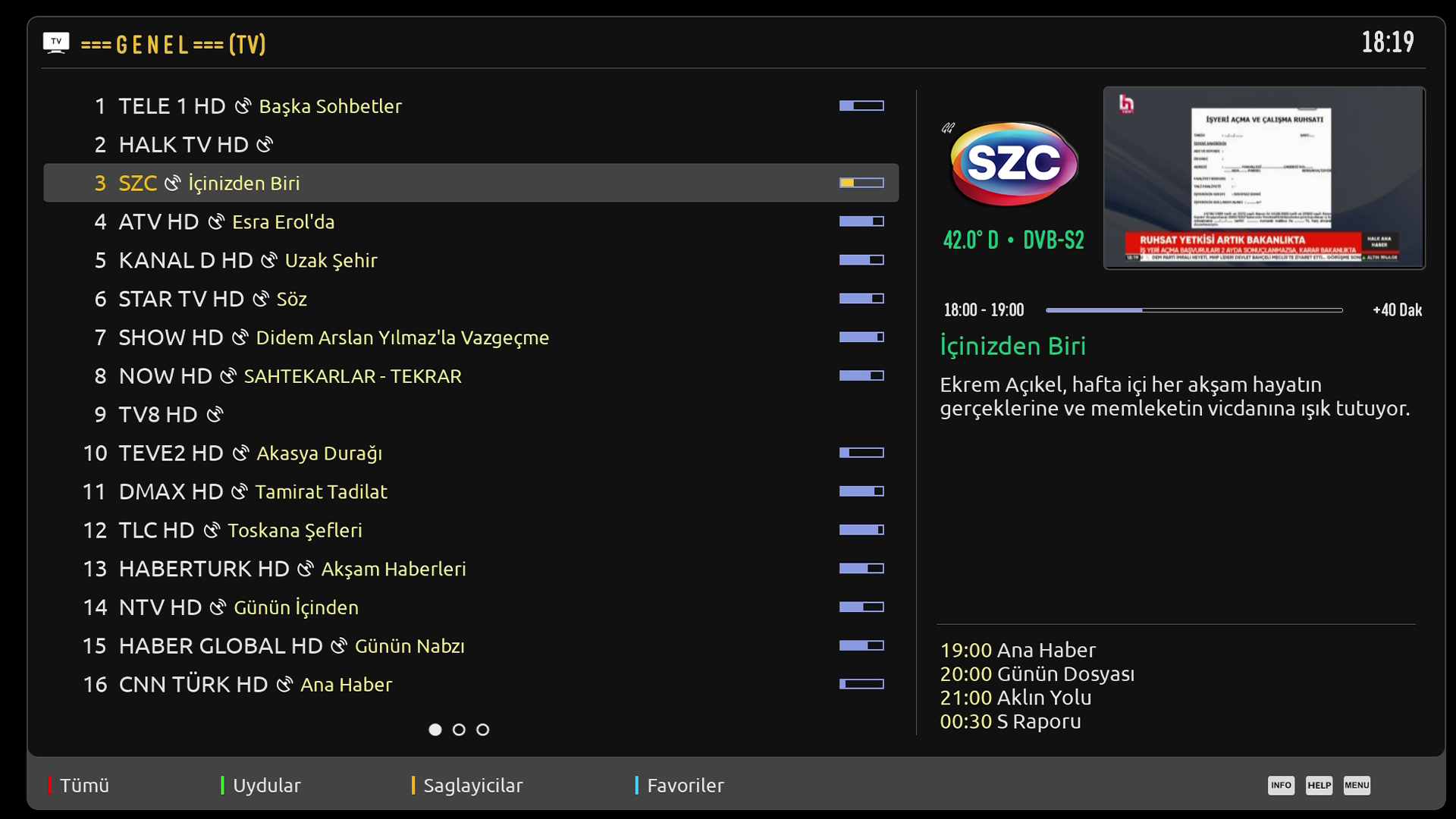The image size is (1456, 819).
Task: Click the satellite icon next to HALK TV HD
Action: 265,145
